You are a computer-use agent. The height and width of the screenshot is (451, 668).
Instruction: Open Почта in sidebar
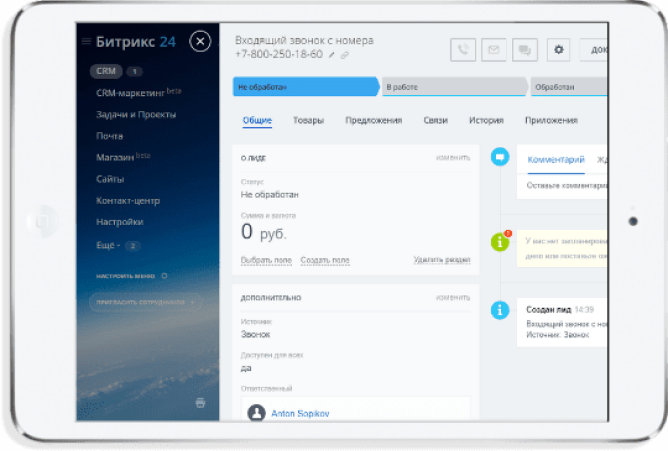pos(109,136)
